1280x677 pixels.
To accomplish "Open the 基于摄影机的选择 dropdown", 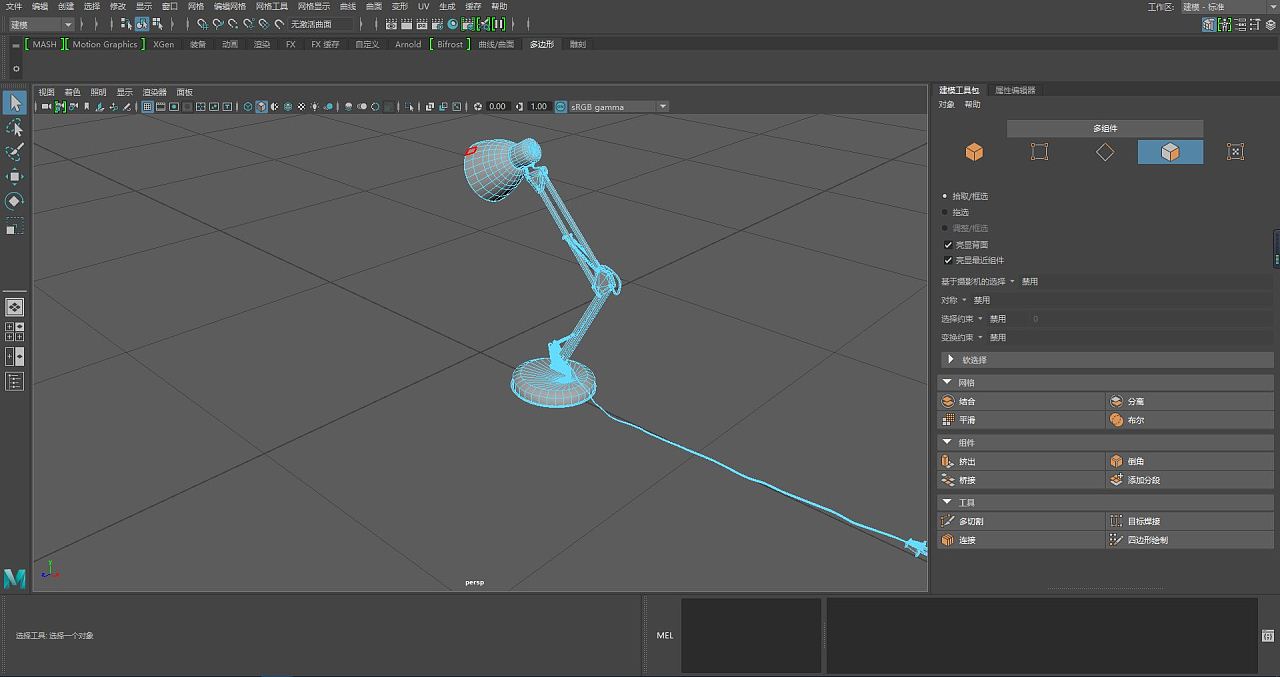I will coord(978,281).
